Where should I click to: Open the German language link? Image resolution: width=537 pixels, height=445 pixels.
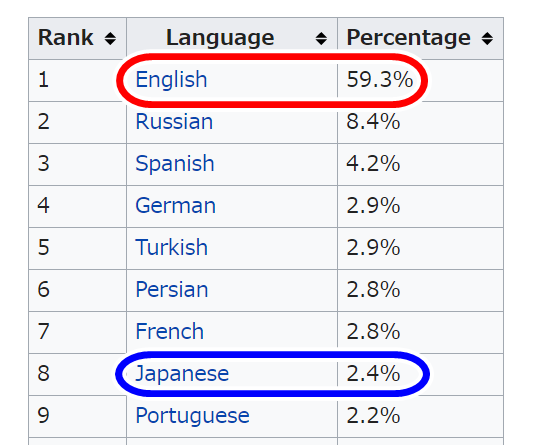(x=175, y=206)
